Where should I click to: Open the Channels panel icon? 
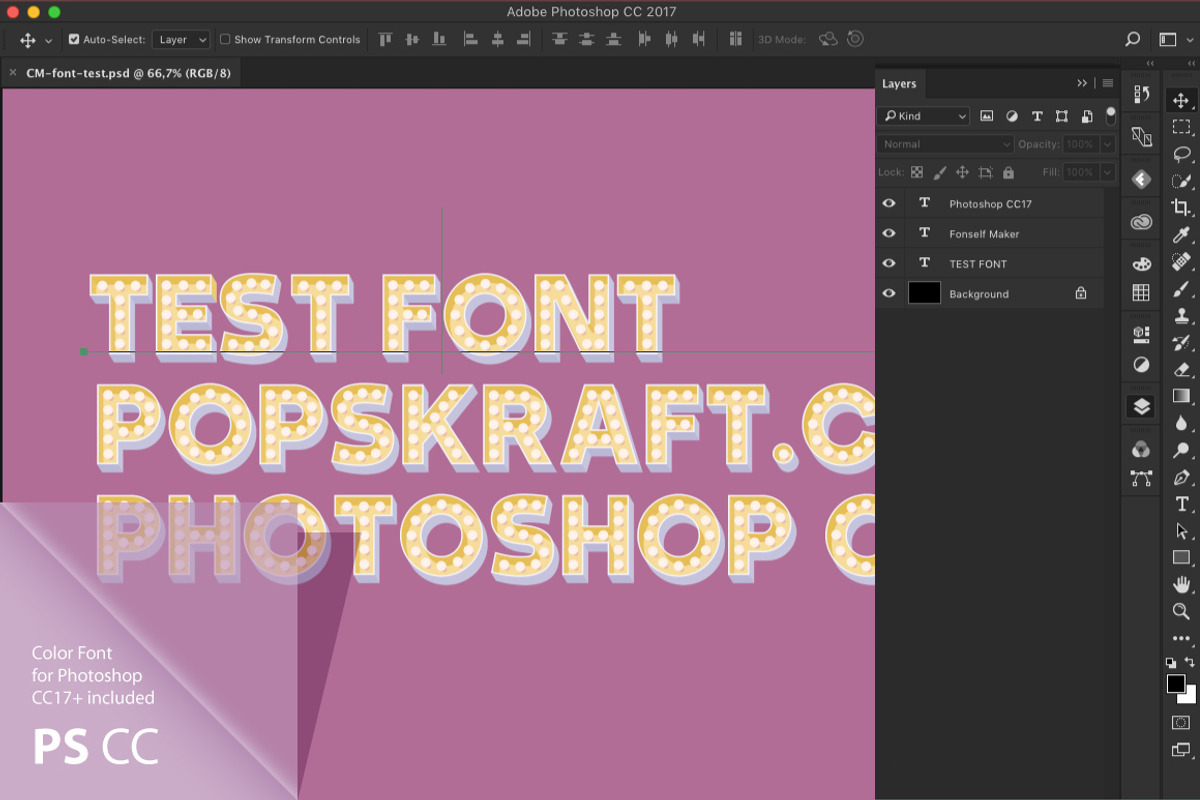[1141, 449]
